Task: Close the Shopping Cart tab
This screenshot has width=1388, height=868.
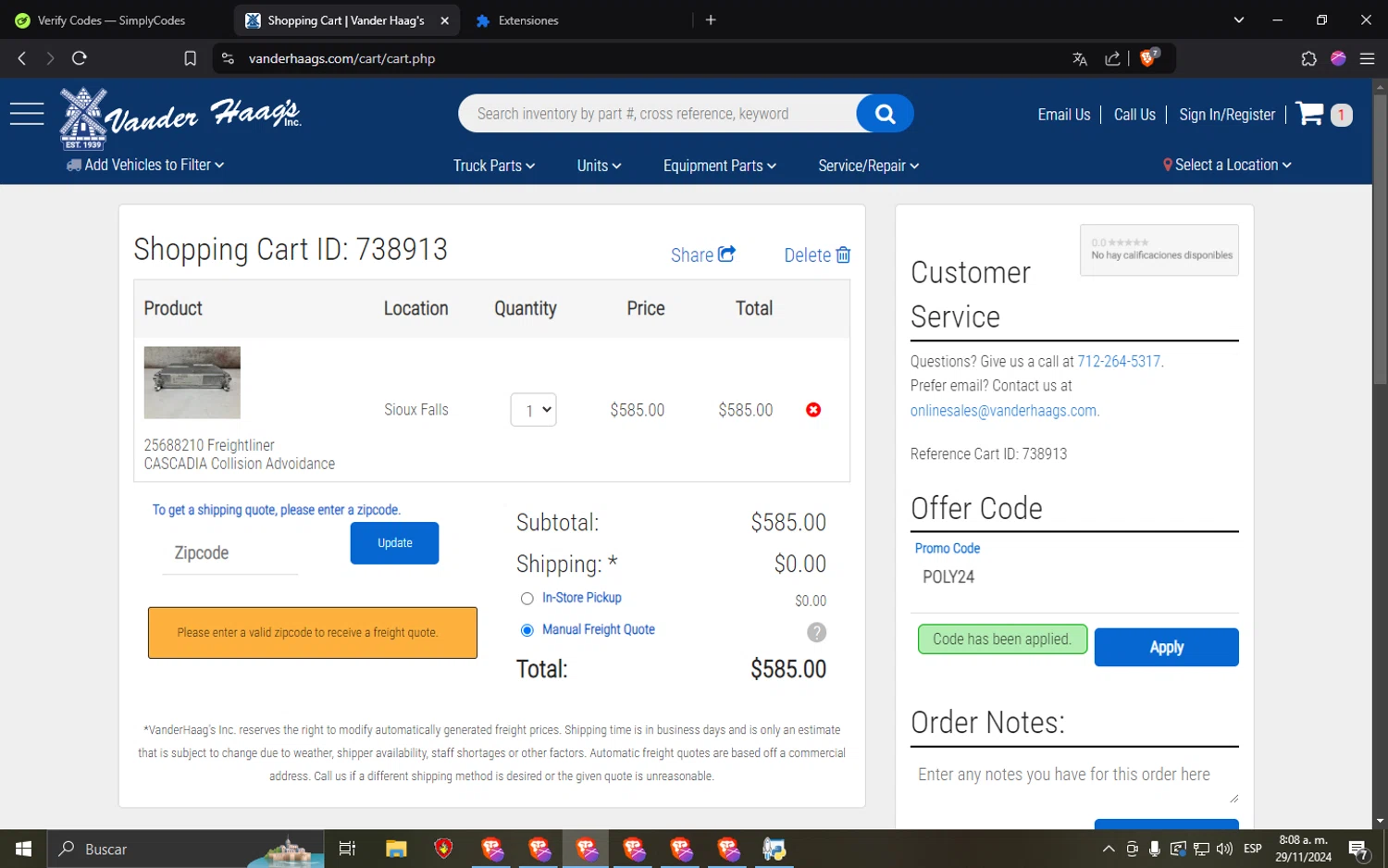Action: (x=444, y=20)
